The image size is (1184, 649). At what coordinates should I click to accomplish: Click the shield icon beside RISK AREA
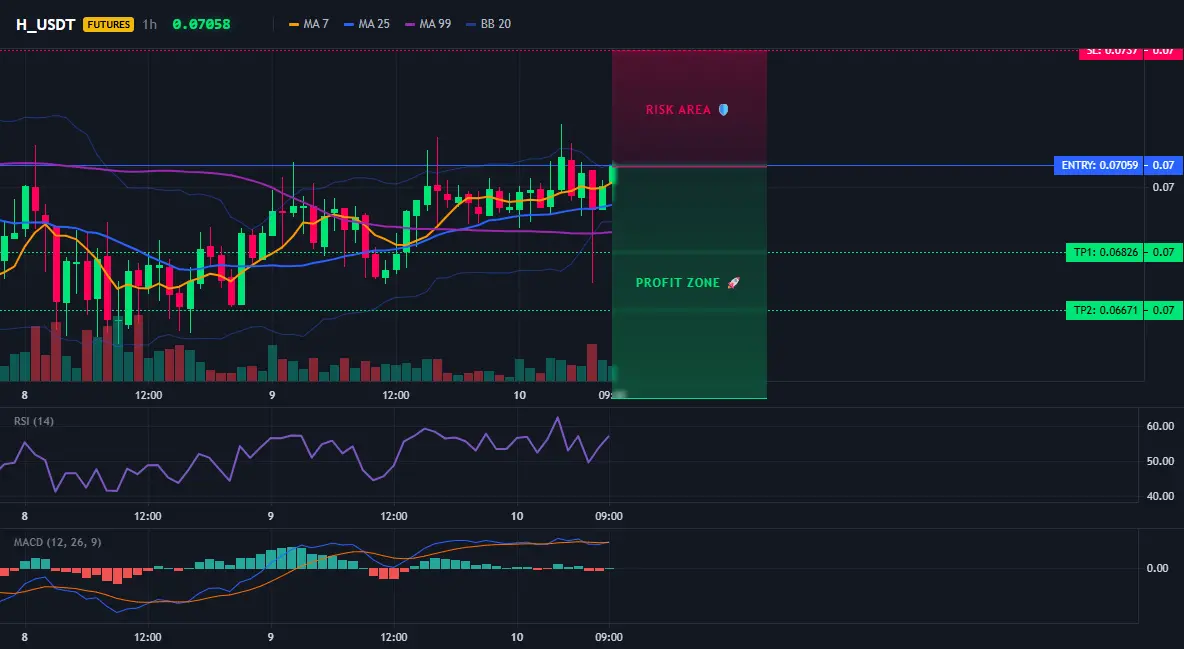pos(723,110)
